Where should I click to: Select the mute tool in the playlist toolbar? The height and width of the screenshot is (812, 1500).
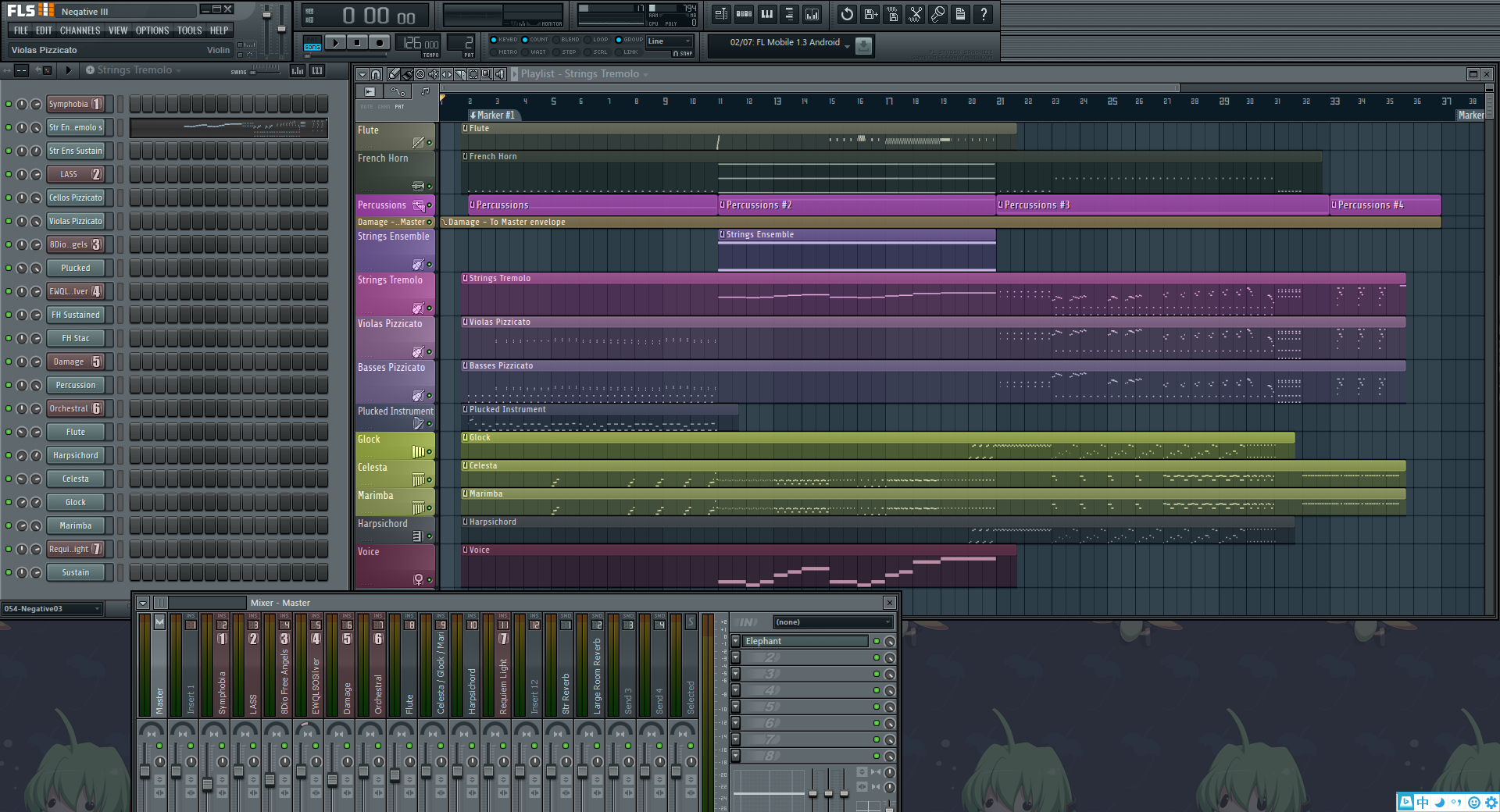(x=434, y=74)
